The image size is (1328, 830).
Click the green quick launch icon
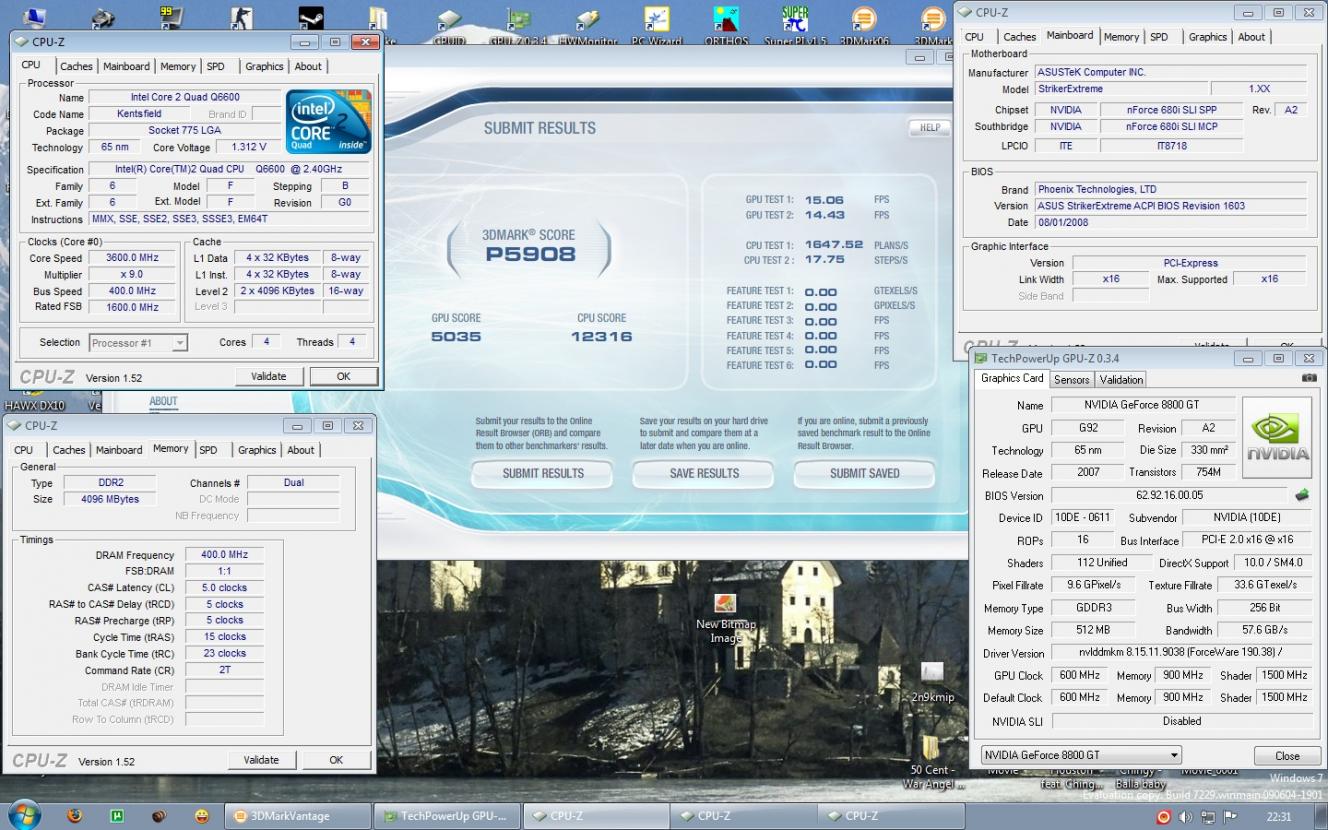pos(117,816)
